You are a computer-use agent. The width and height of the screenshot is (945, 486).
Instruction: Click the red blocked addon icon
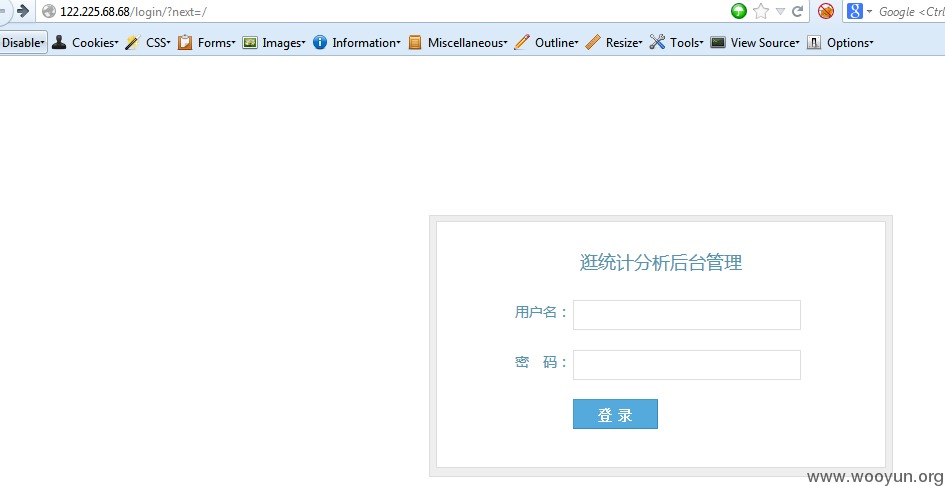click(826, 11)
